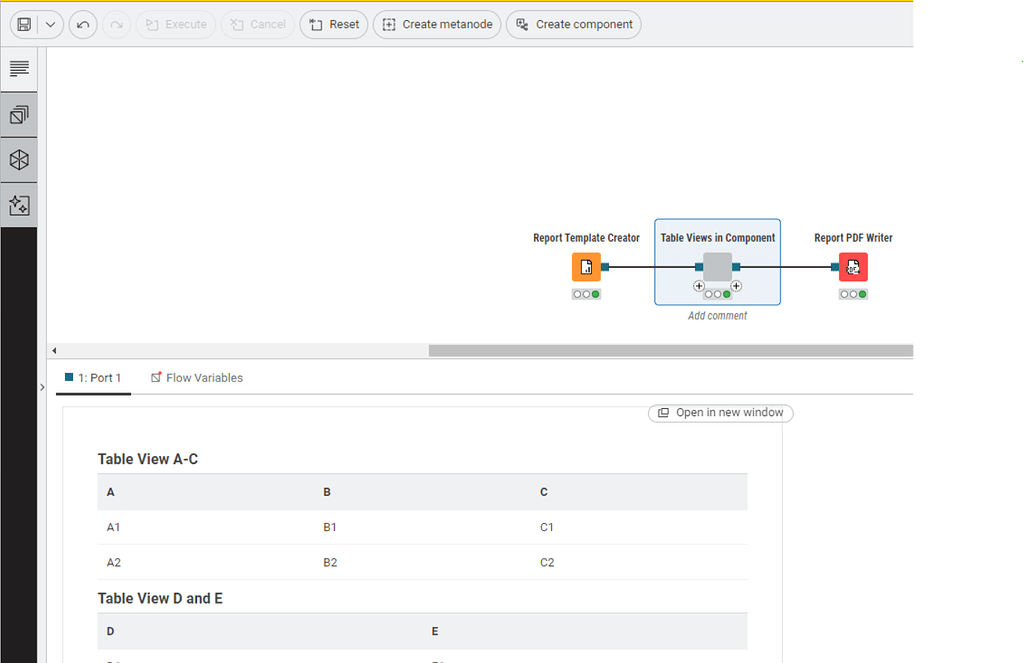The image size is (1024, 663).
Task: Select the Port 1 tab
Action: (x=93, y=377)
